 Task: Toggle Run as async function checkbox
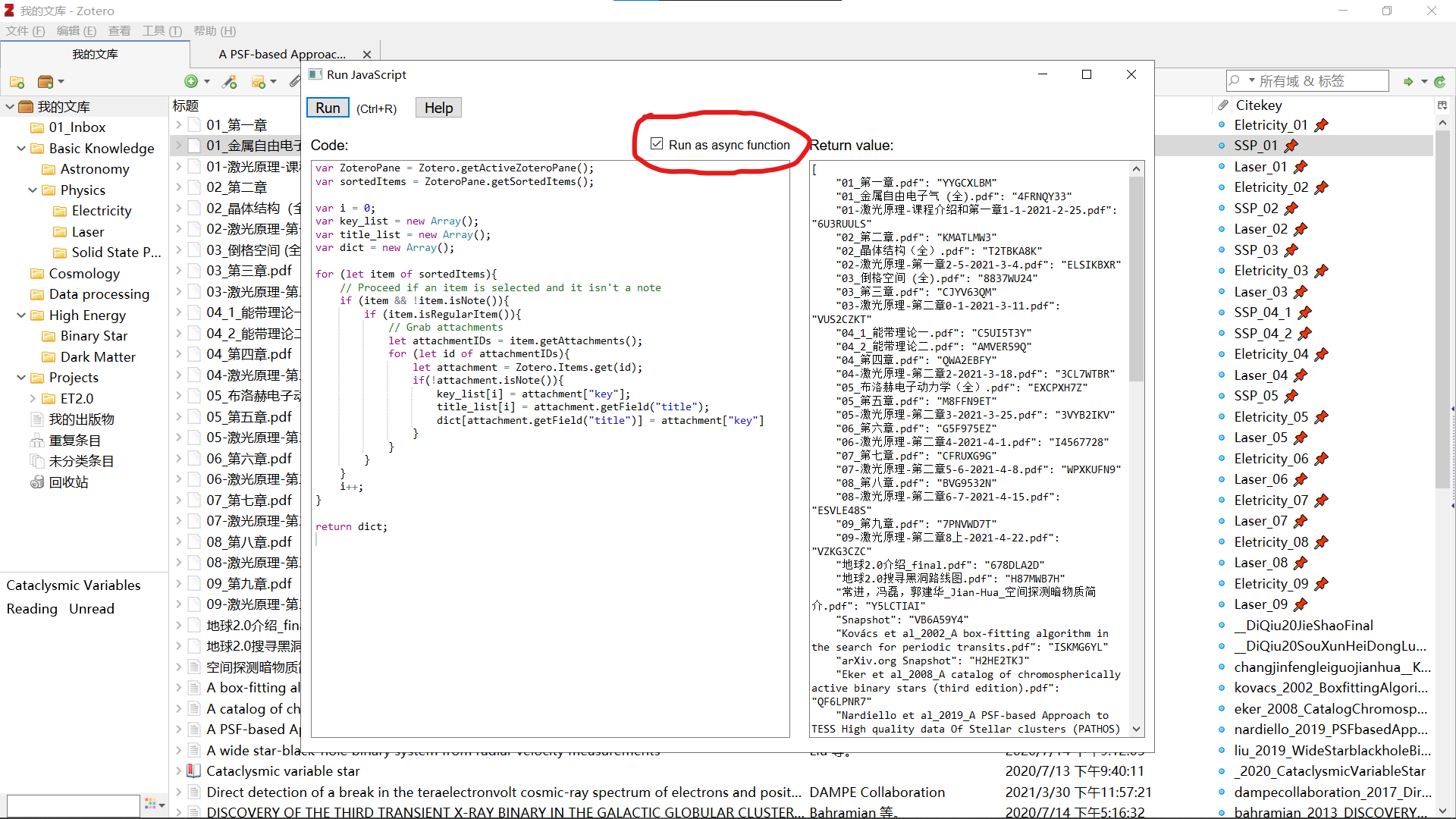point(657,144)
